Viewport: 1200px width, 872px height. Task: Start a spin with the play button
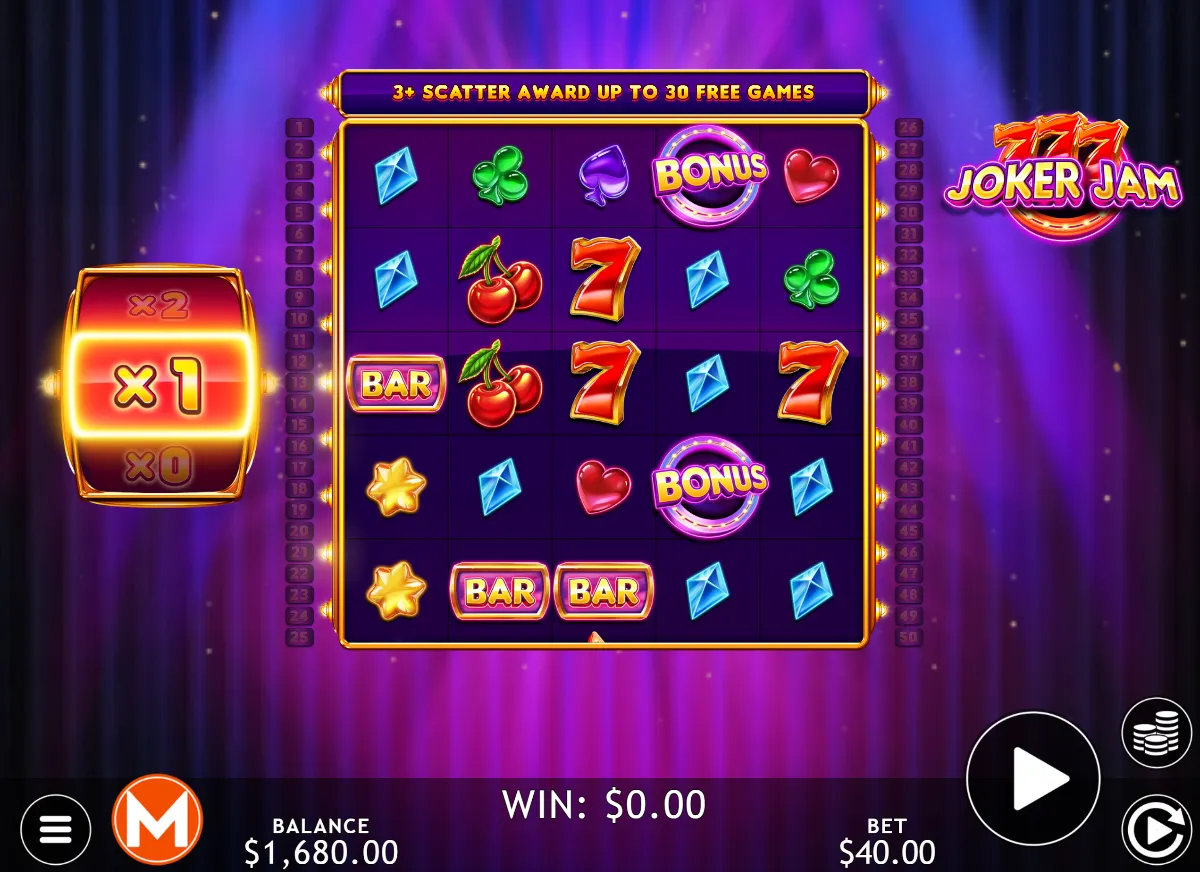click(x=1033, y=778)
